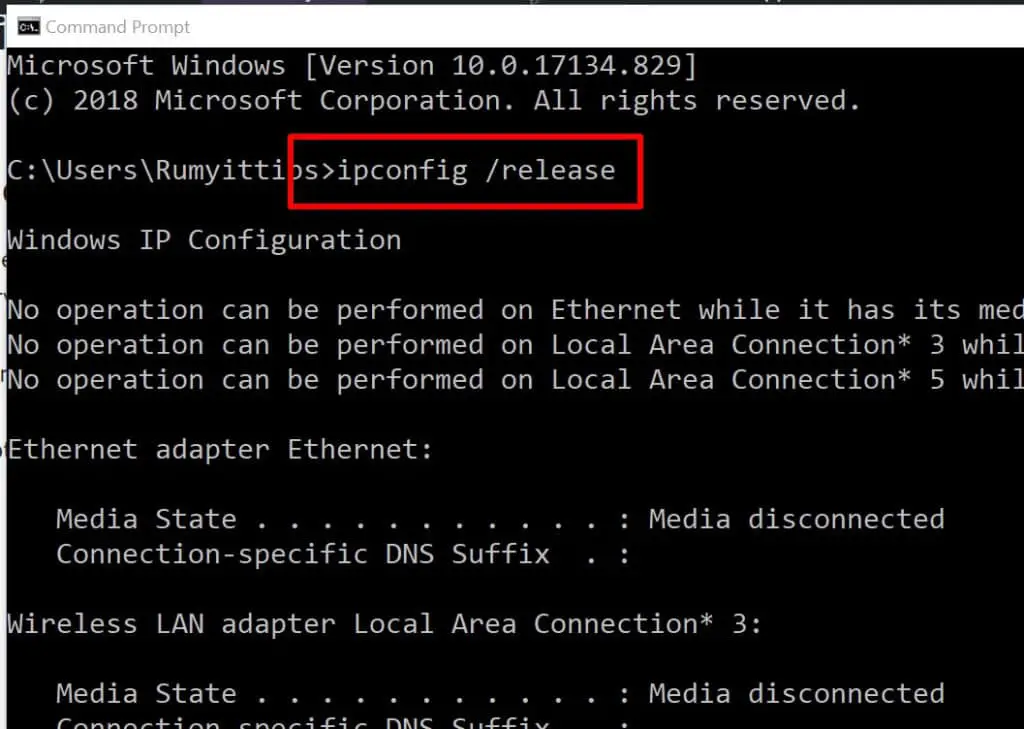
Task: Select the 'Ethernet adapter Ethernet:' heading
Action: pyautogui.click(x=215, y=449)
